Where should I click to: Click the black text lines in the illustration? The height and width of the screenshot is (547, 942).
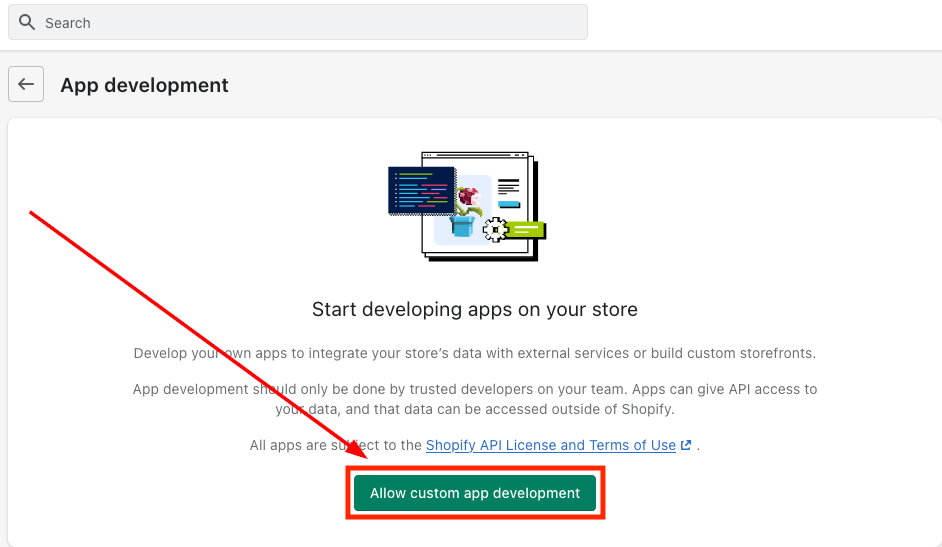click(509, 187)
